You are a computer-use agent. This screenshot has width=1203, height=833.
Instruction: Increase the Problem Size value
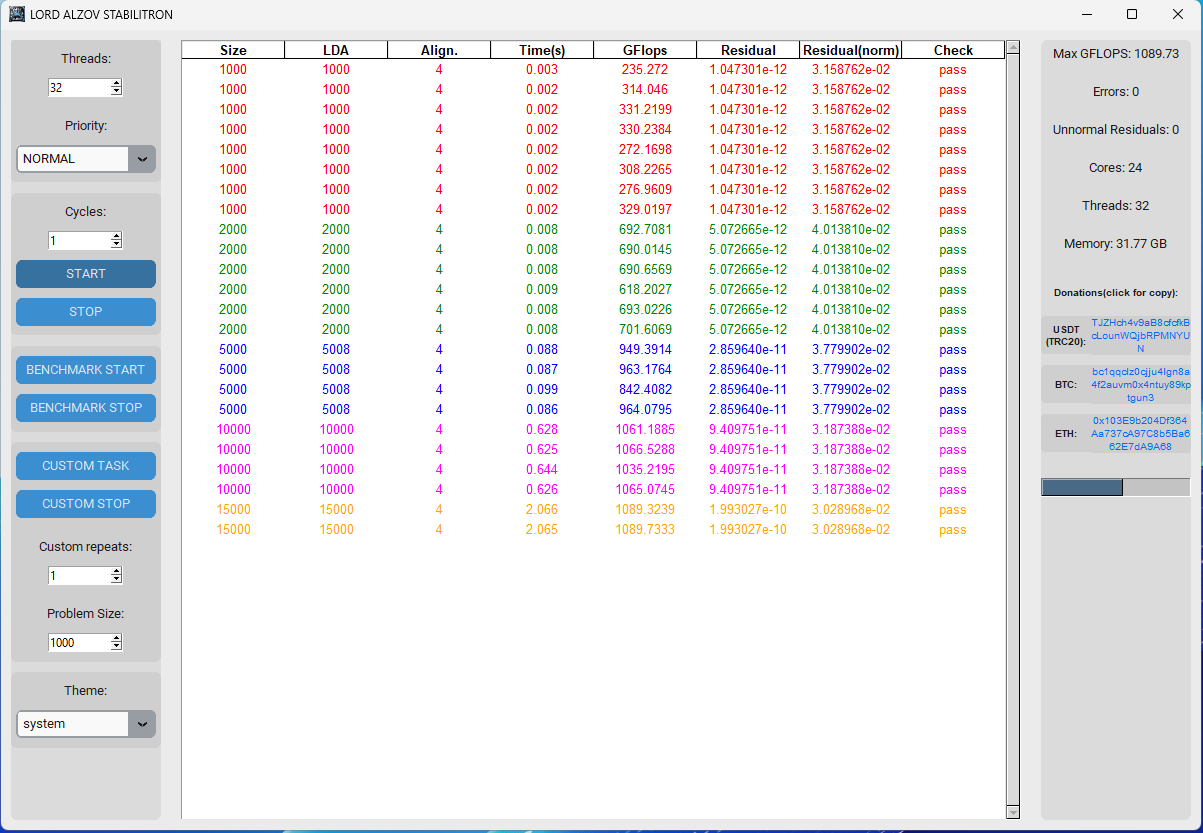[x=117, y=639]
